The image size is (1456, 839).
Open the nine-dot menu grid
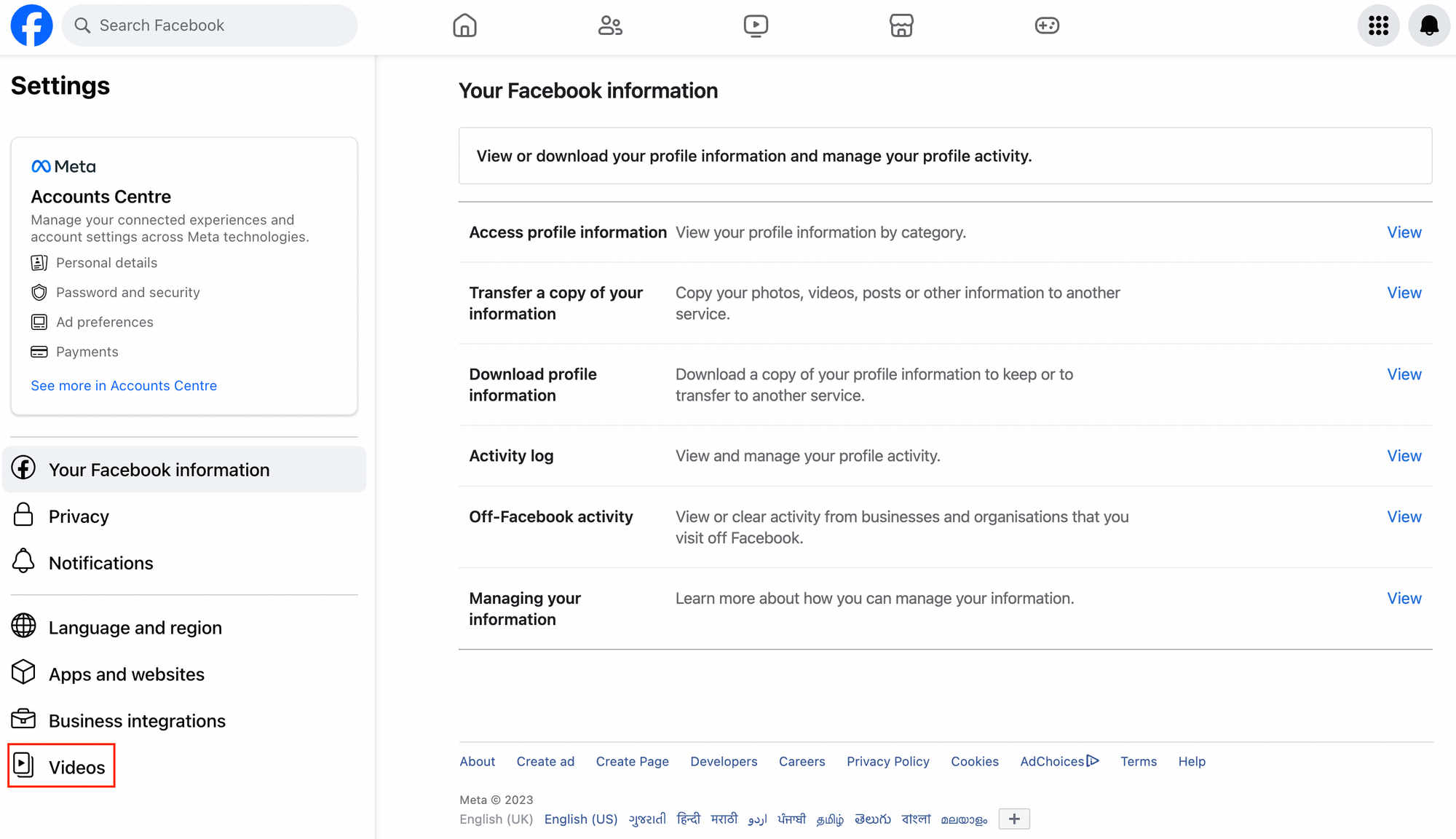click(x=1378, y=25)
